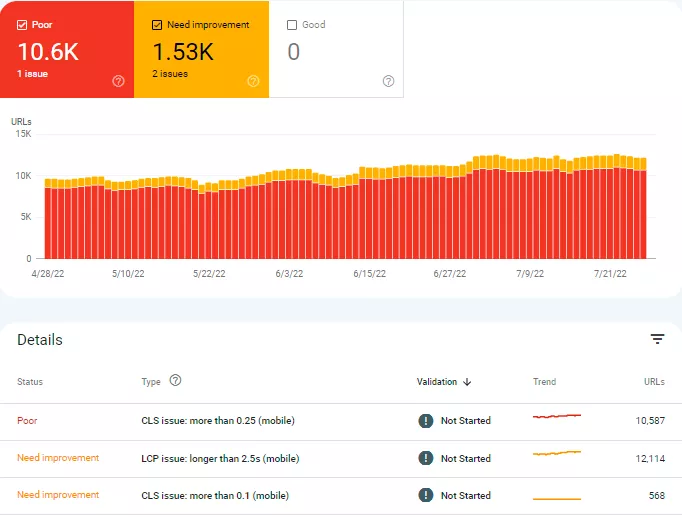
Task: Click the 10.6K Poor count
Action: tap(48, 52)
